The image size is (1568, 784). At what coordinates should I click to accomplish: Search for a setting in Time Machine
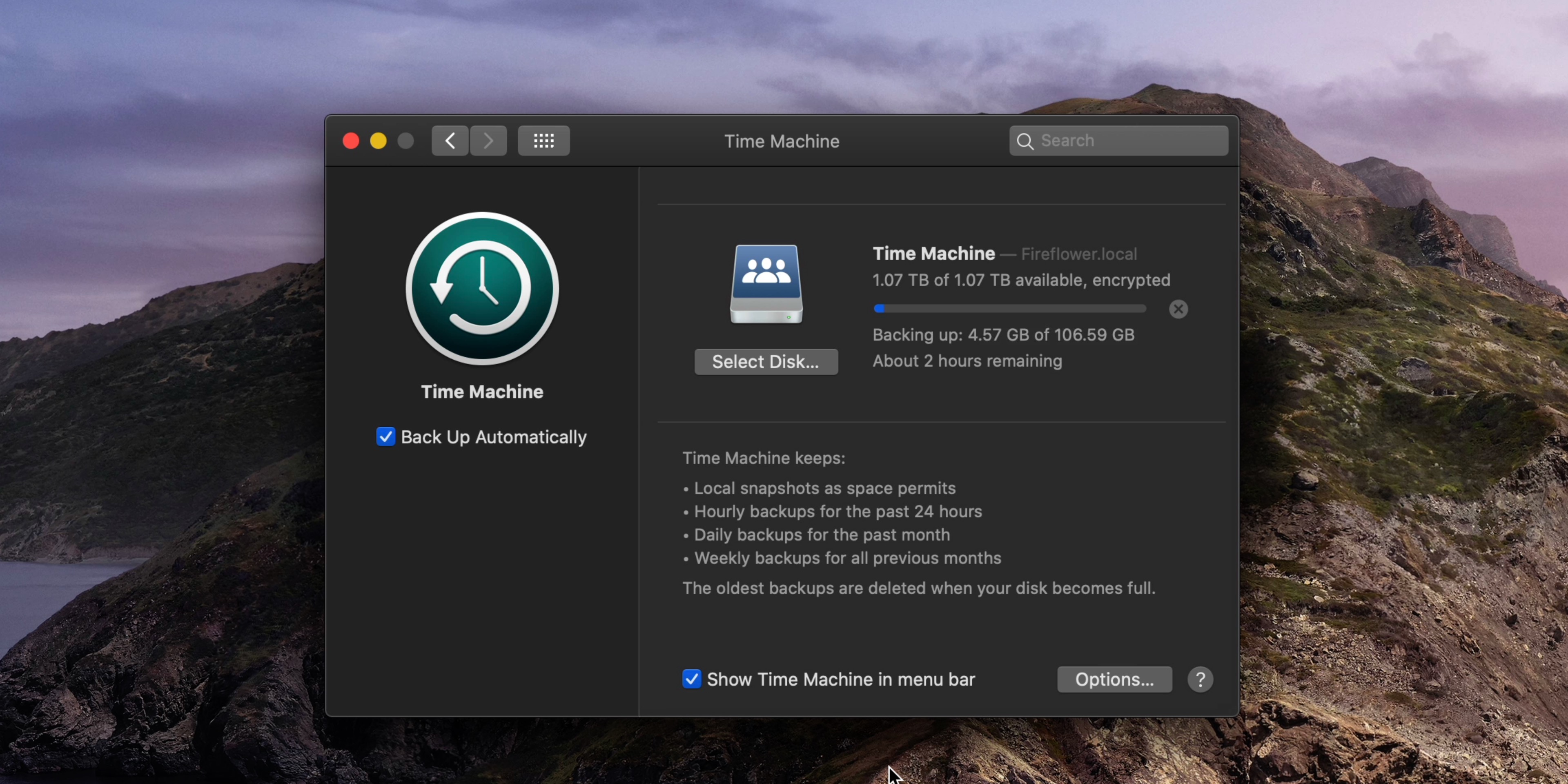[1118, 140]
